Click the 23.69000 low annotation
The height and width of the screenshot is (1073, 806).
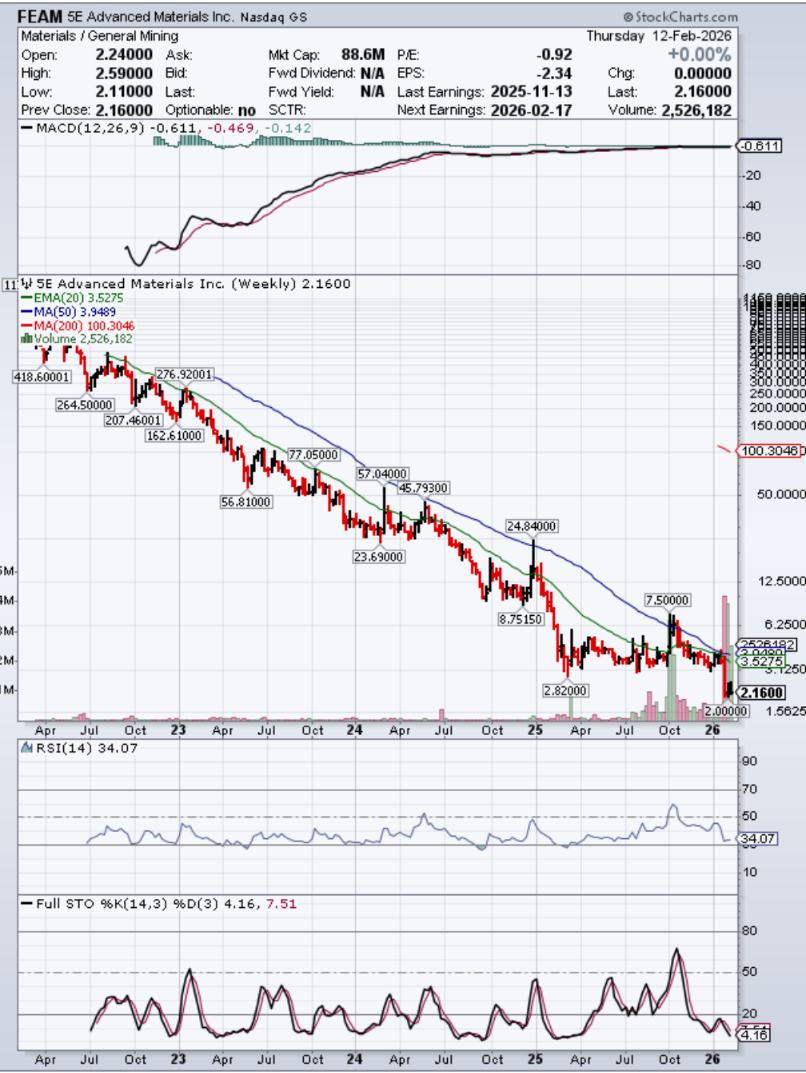pyautogui.click(x=379, y=556)
